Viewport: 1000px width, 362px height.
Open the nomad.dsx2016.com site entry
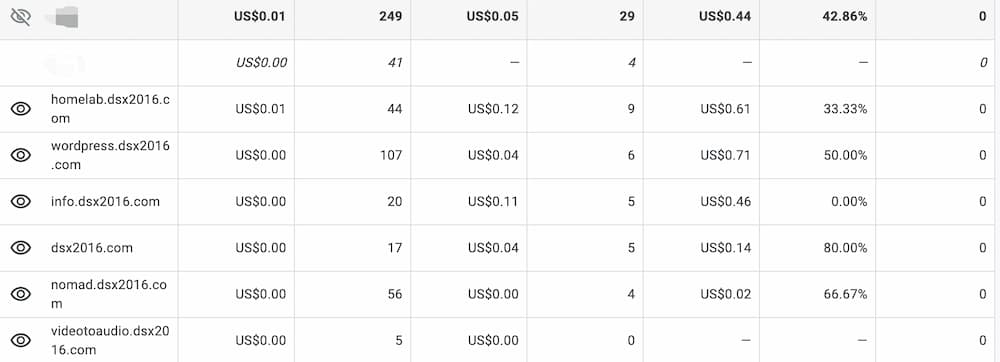pyautogui.click(x=108, y=294)
